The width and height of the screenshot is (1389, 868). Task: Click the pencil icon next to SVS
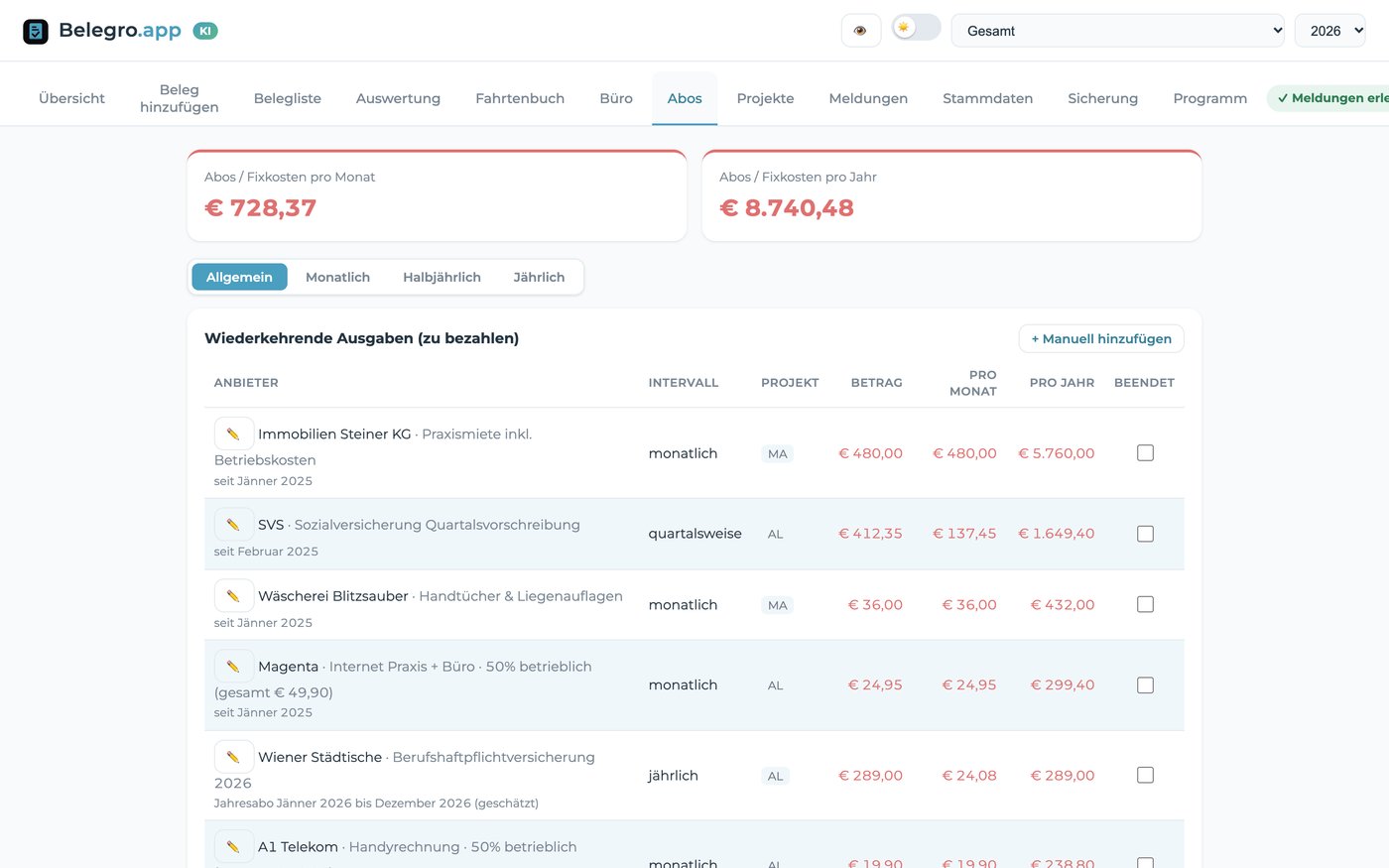pyautogui.click(x=233, y=524)
